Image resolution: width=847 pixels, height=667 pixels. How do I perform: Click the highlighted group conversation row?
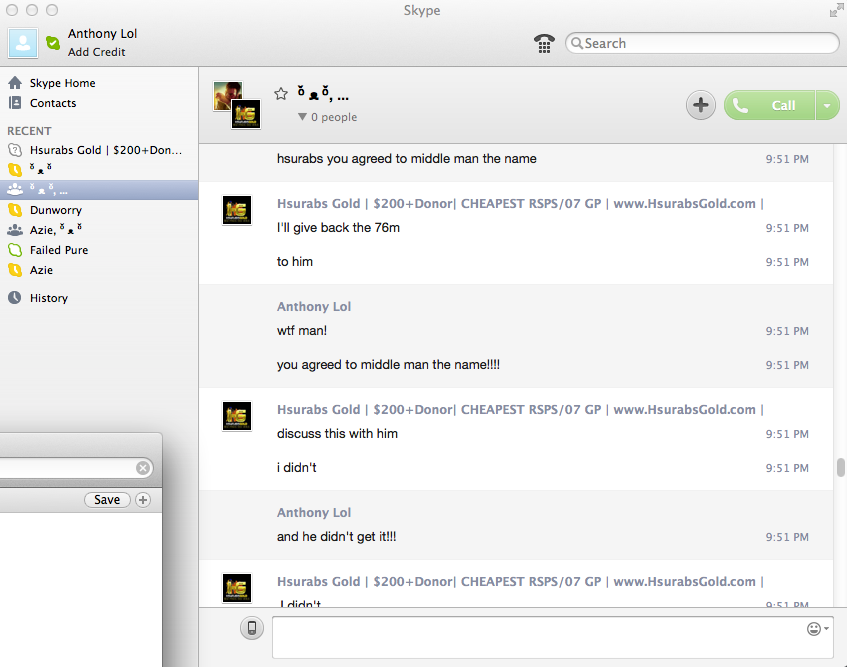tap(99, 190)
